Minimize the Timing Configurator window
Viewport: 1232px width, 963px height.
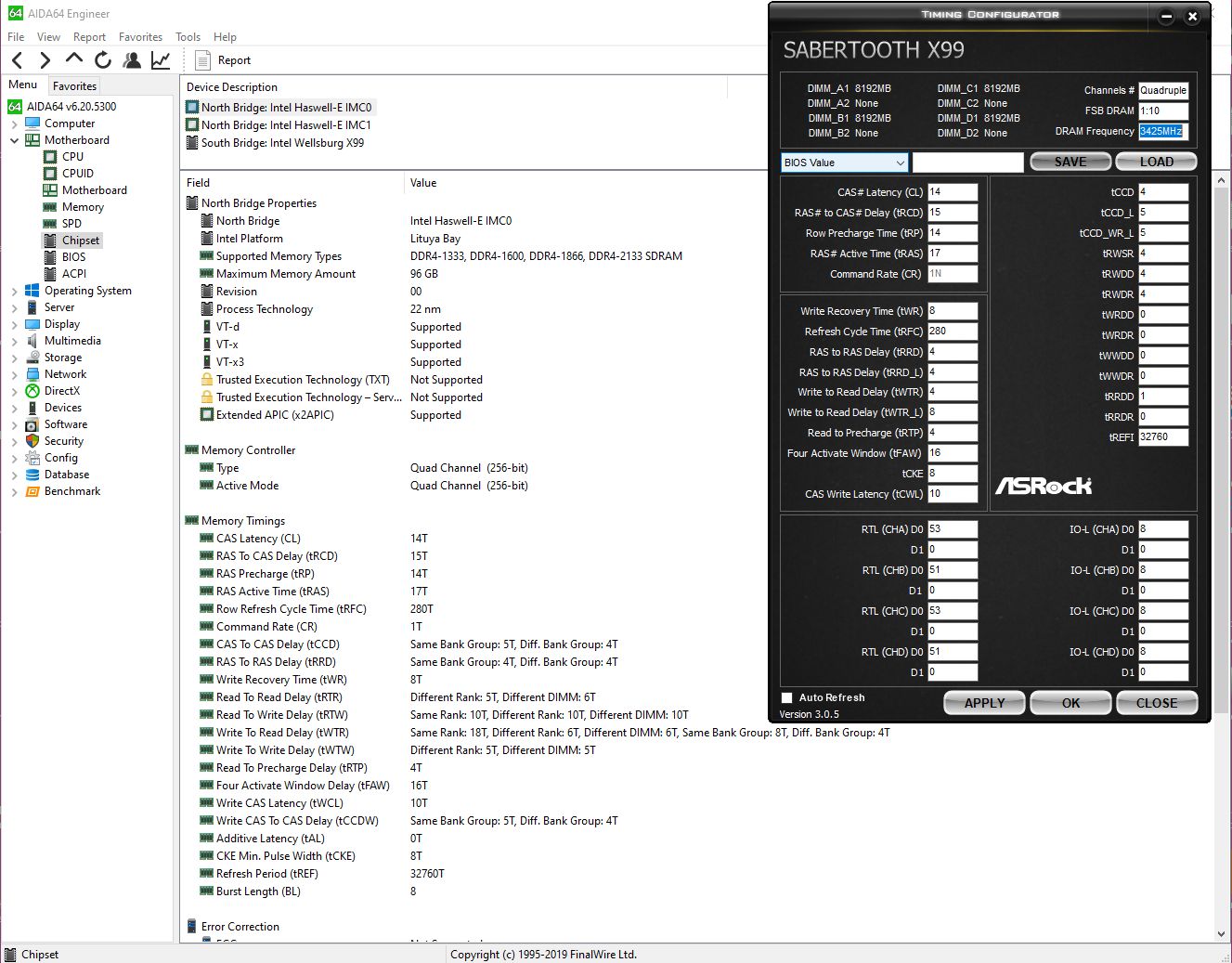1167,17
